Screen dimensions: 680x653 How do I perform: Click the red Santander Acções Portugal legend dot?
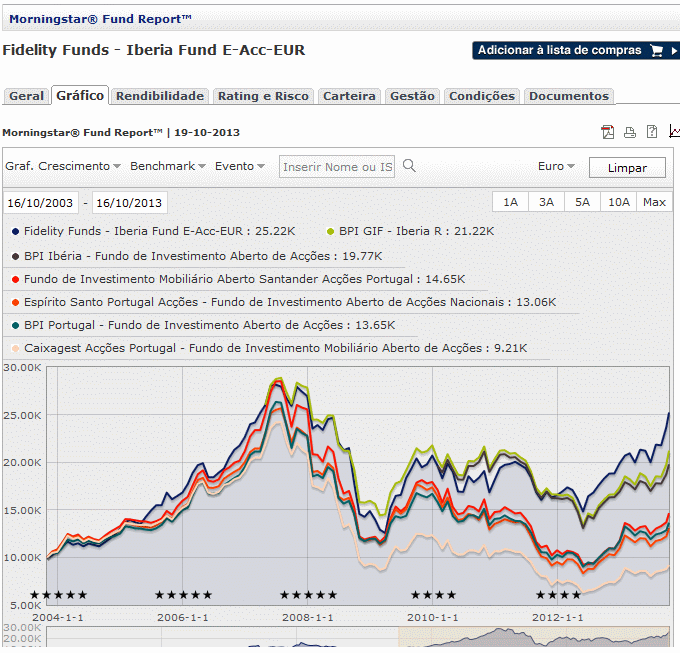(x=16, y=280)
